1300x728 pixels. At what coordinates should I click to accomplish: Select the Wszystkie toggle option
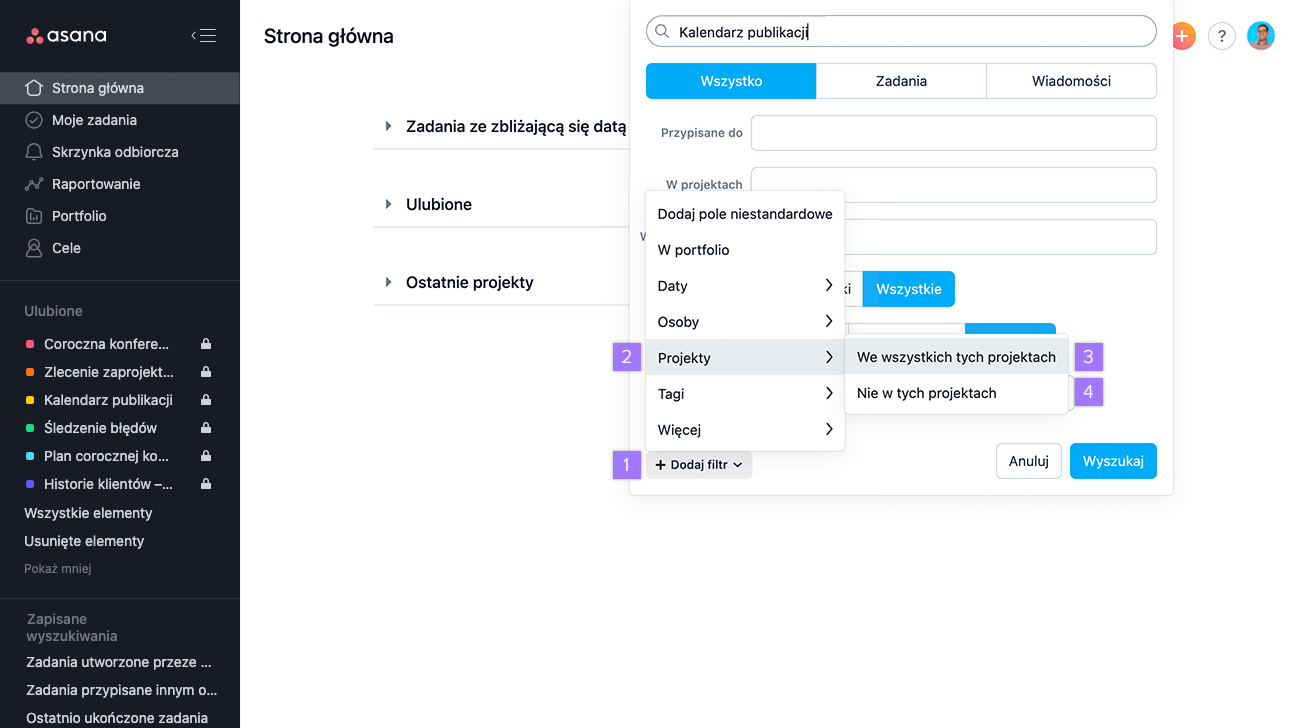[x=909, y=289]
